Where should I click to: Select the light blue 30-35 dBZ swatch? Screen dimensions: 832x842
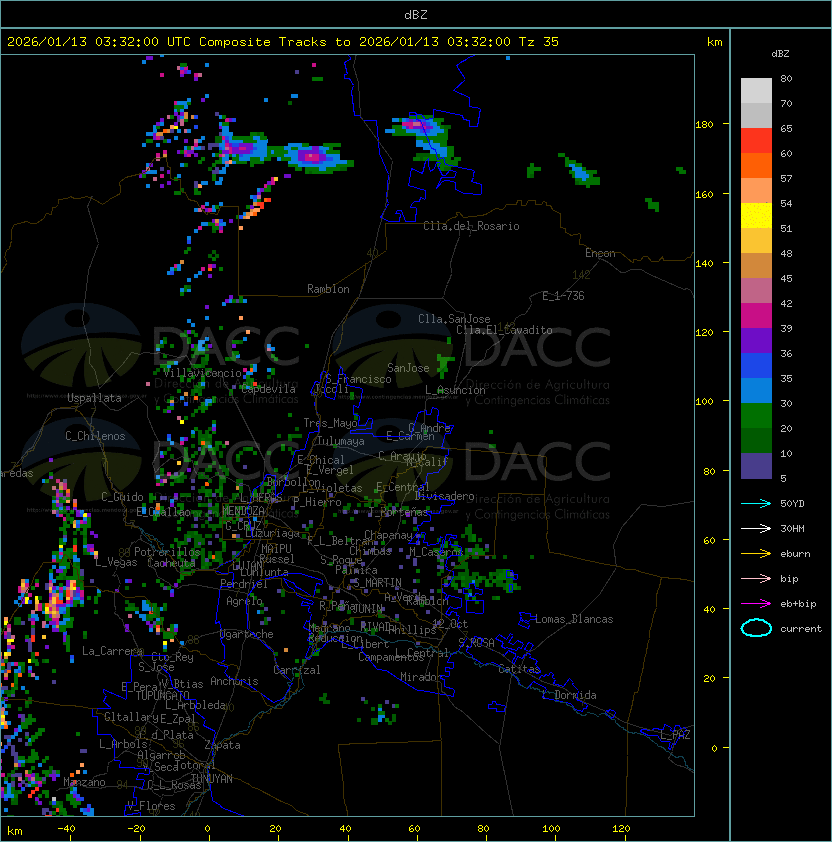756,390
